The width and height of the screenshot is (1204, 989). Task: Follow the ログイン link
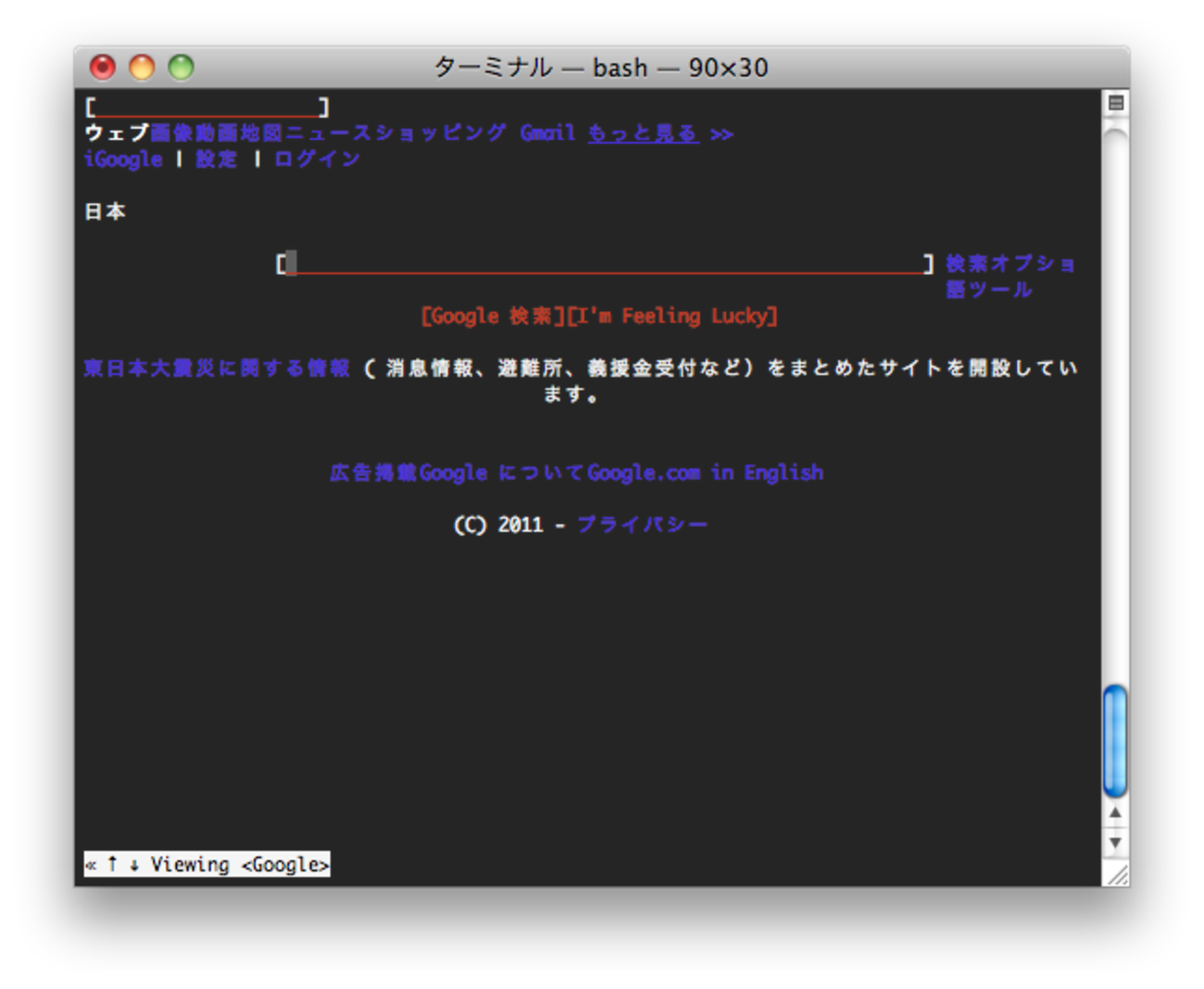318,159
